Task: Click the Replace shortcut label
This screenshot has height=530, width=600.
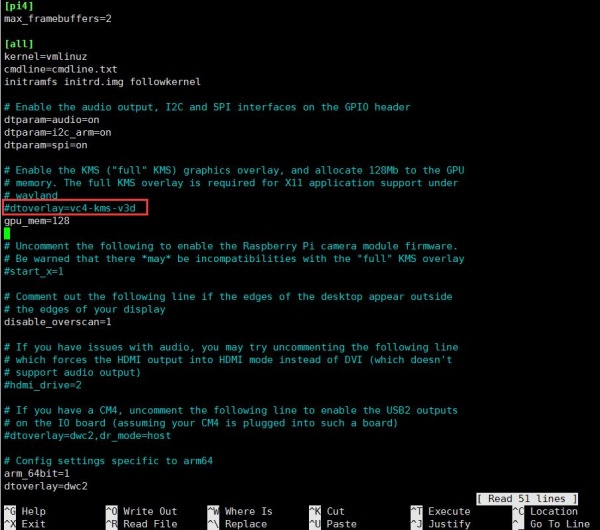Action: click(246, 523)
